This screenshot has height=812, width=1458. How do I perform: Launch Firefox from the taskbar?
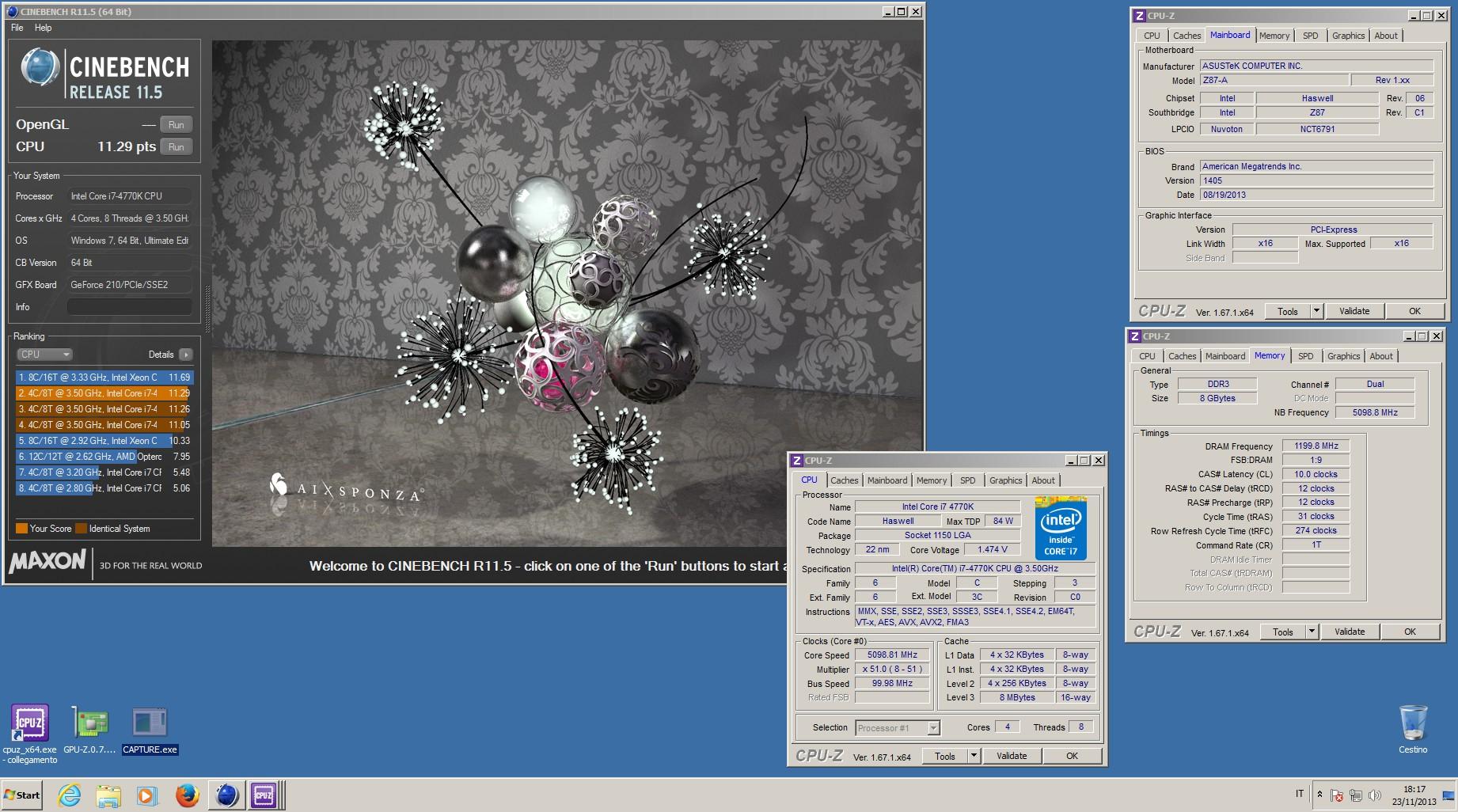[x=187, y=795]
